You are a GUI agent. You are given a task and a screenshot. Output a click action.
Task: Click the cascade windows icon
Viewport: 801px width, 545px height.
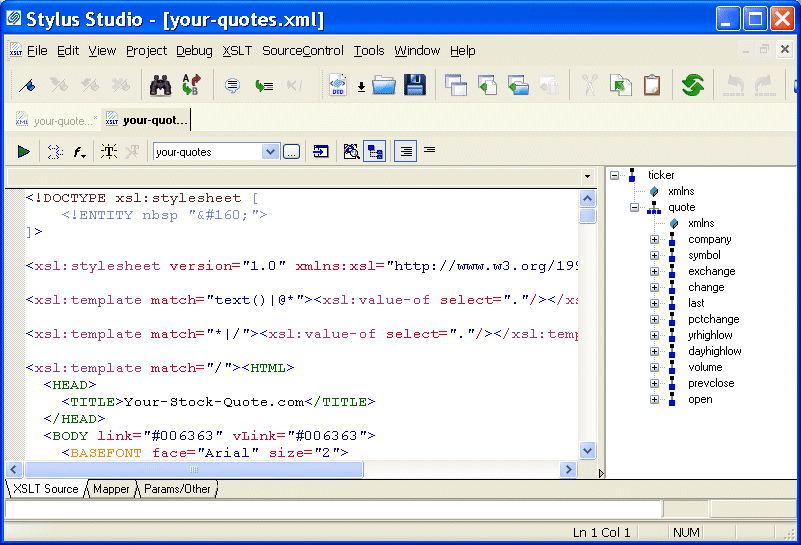click(x=456, y=86)
